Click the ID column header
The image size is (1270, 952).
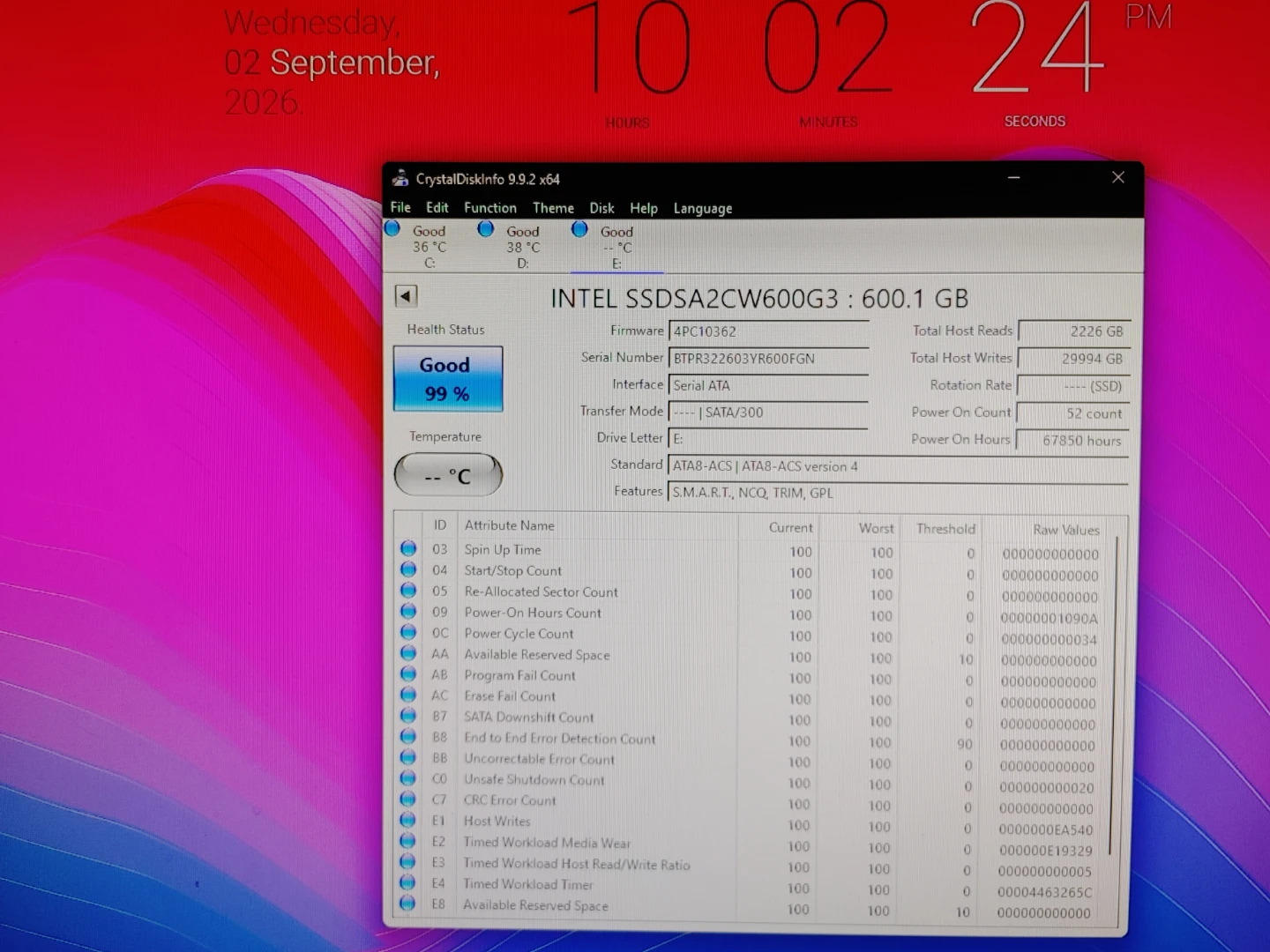439,525
